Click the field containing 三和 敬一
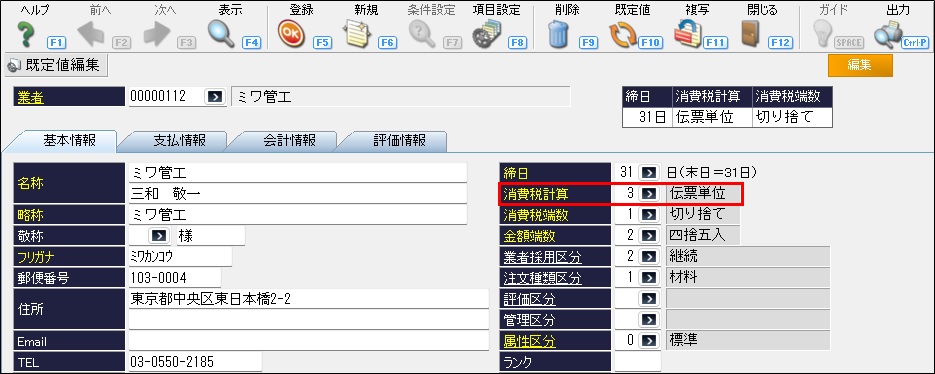 coord(298,194)
